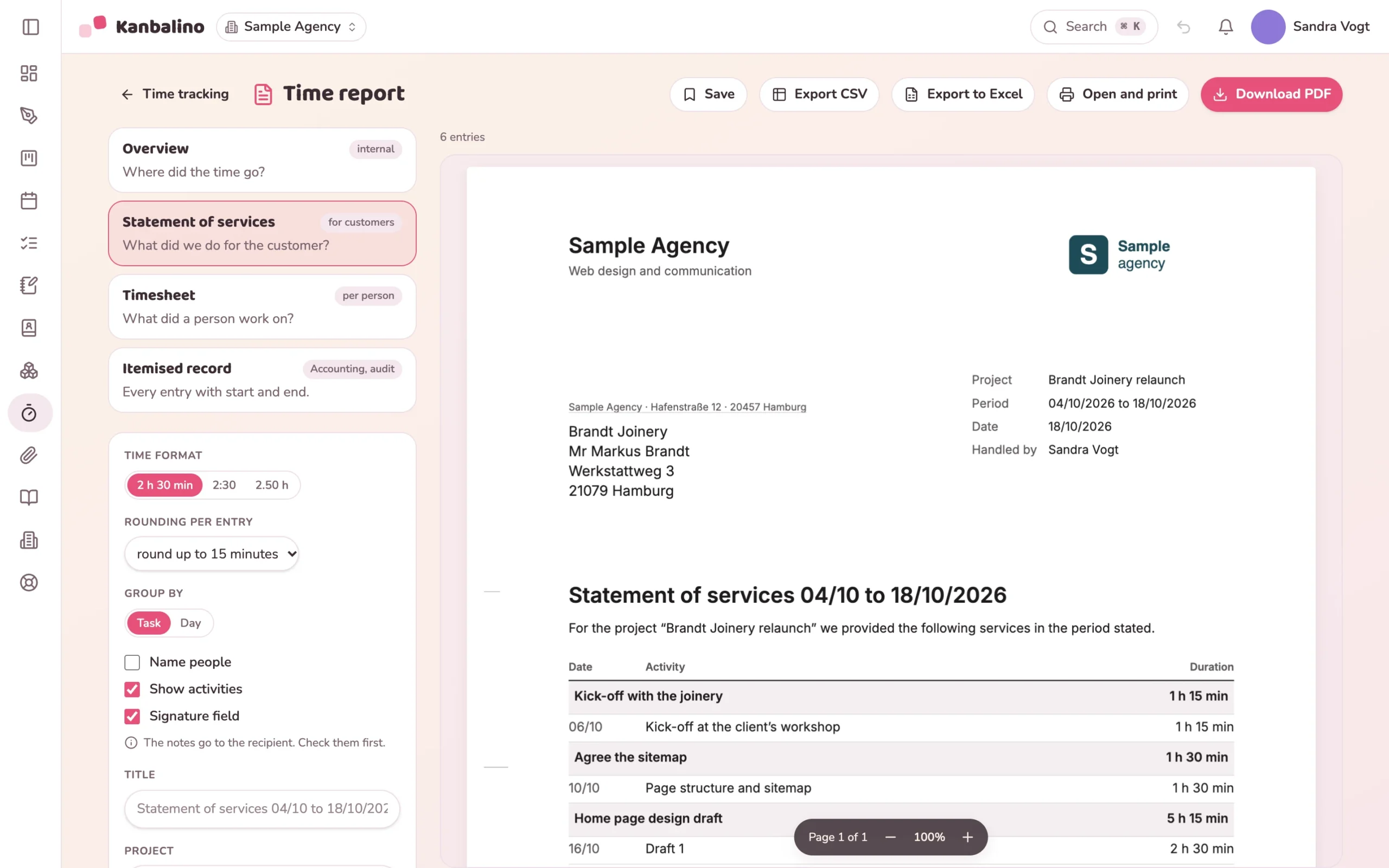Click the Download PDF button
Viewport: 1389px width, 868px height.
pyautogui.click(x=1271, y=94)
